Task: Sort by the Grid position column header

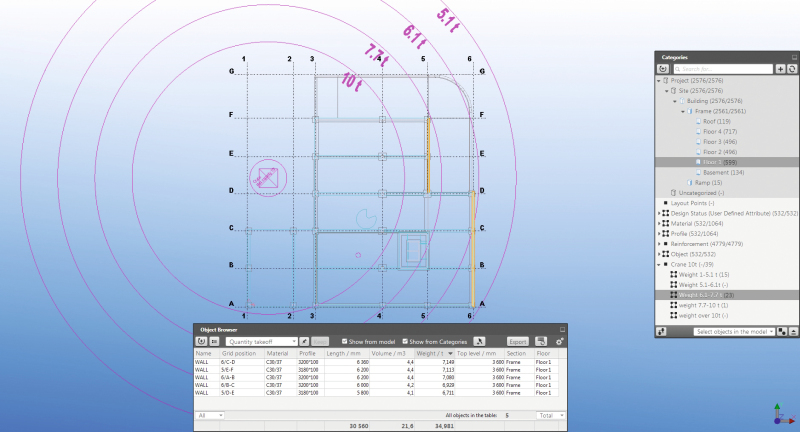Action: [x=241, y=353]
